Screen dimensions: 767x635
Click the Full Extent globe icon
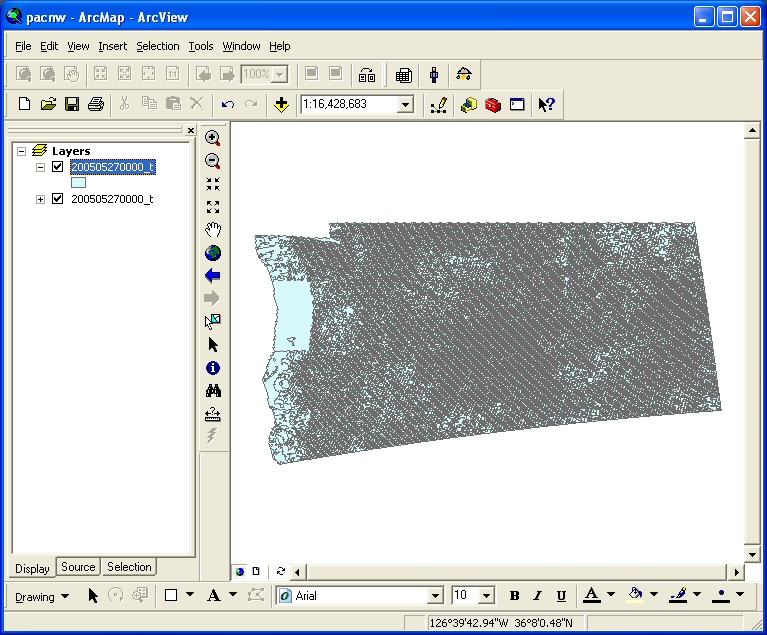coord(212,253)
